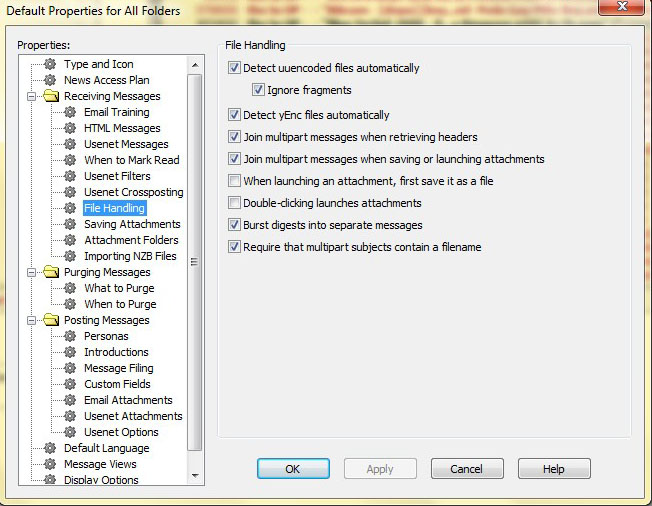
Task: Select Saving Attachments in the tree
Action: pyautogui.click(x=132, y=224)
